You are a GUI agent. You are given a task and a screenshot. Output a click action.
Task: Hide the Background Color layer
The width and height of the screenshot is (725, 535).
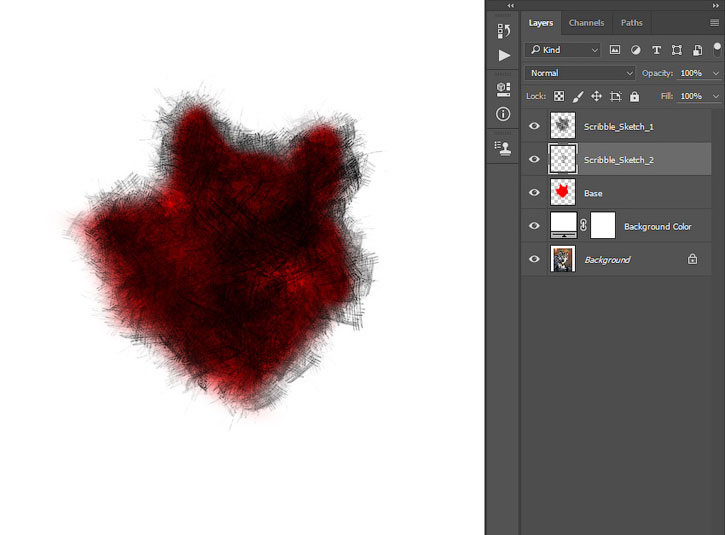pos(534,226)
